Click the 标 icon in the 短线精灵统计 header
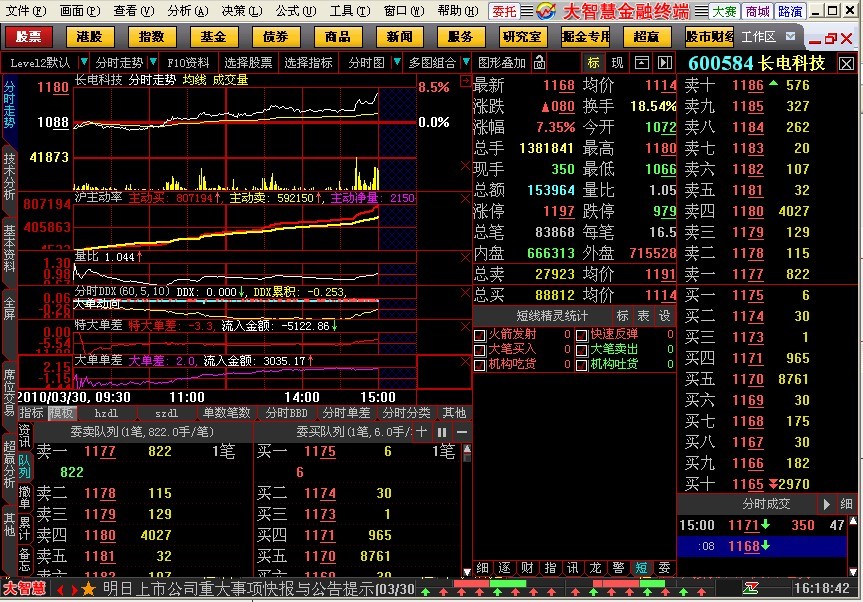 [x=622, y=316]
